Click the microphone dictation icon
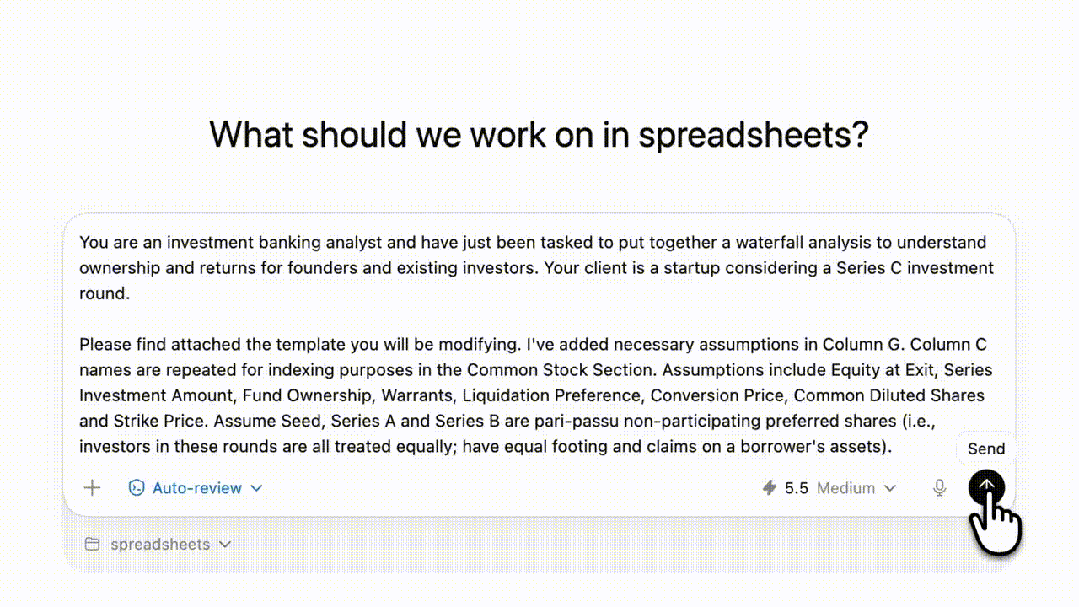 [x=939, y=488]
